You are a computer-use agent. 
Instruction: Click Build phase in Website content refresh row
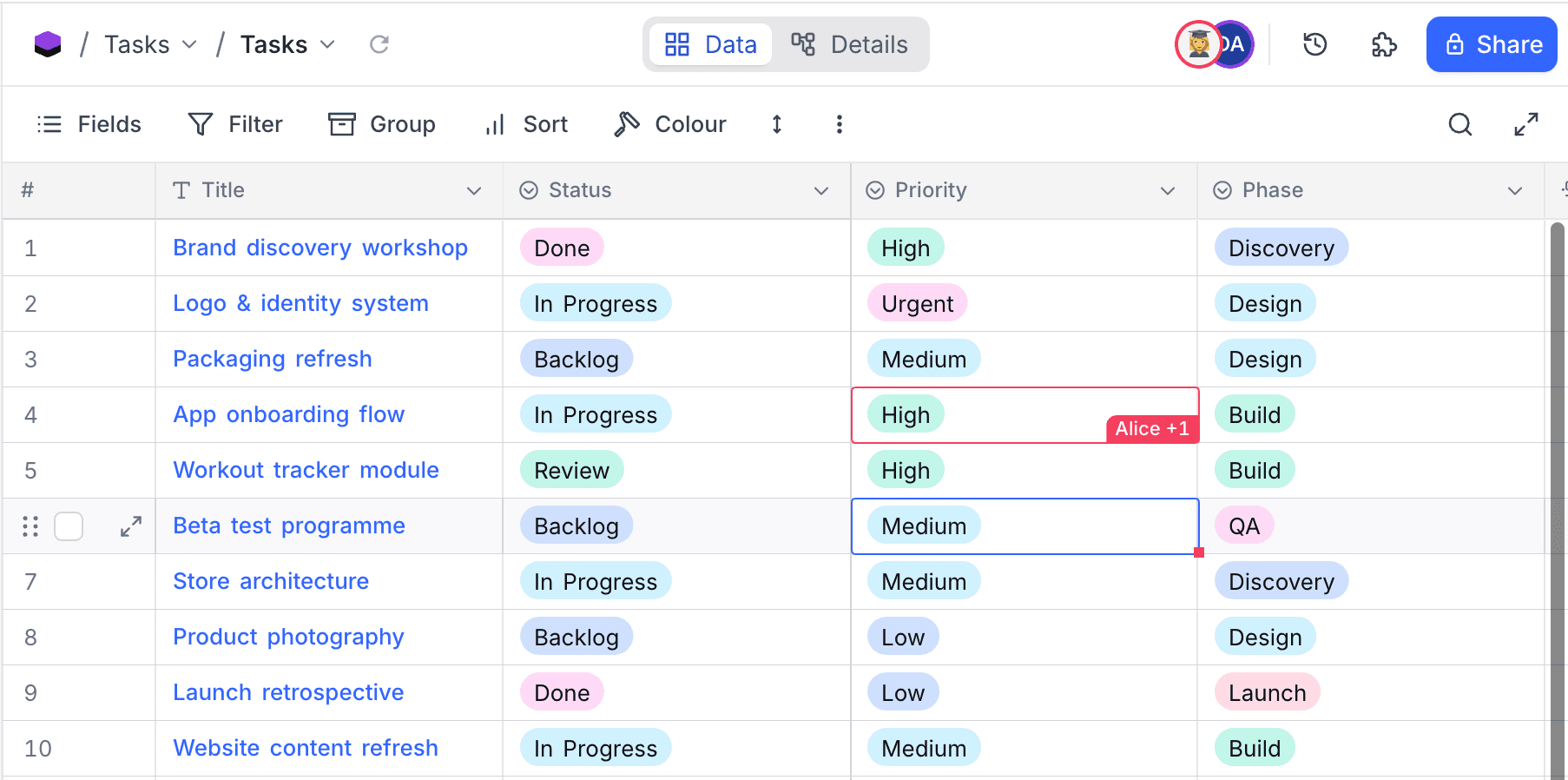pyautogui.click(x=1255, y=748)
